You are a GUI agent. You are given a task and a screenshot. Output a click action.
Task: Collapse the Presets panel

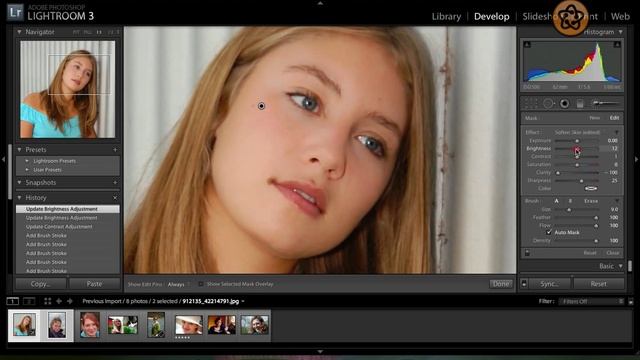[x=19, y=150]
